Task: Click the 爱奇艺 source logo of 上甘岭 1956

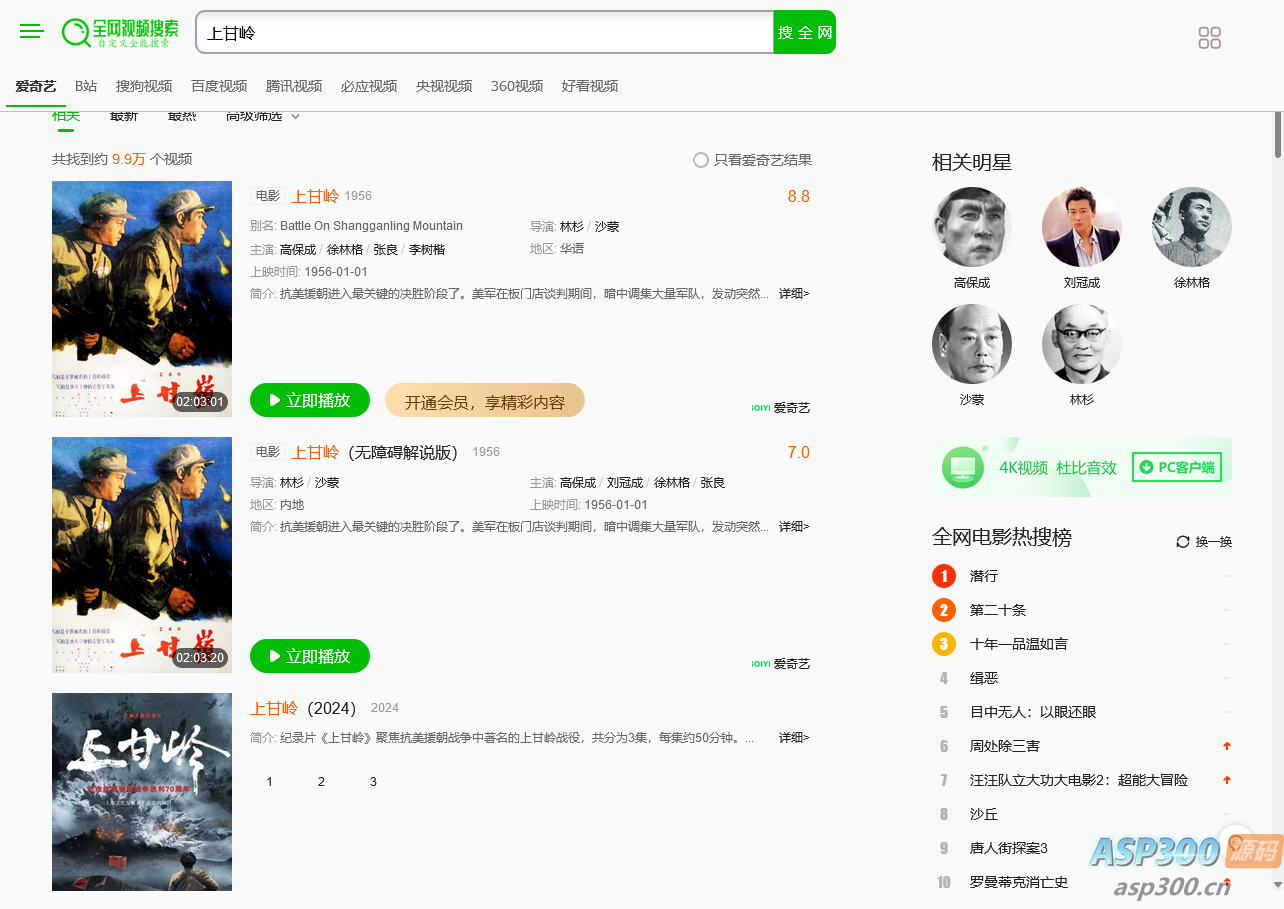Action: pyautogui.click(x=781, y=408)
